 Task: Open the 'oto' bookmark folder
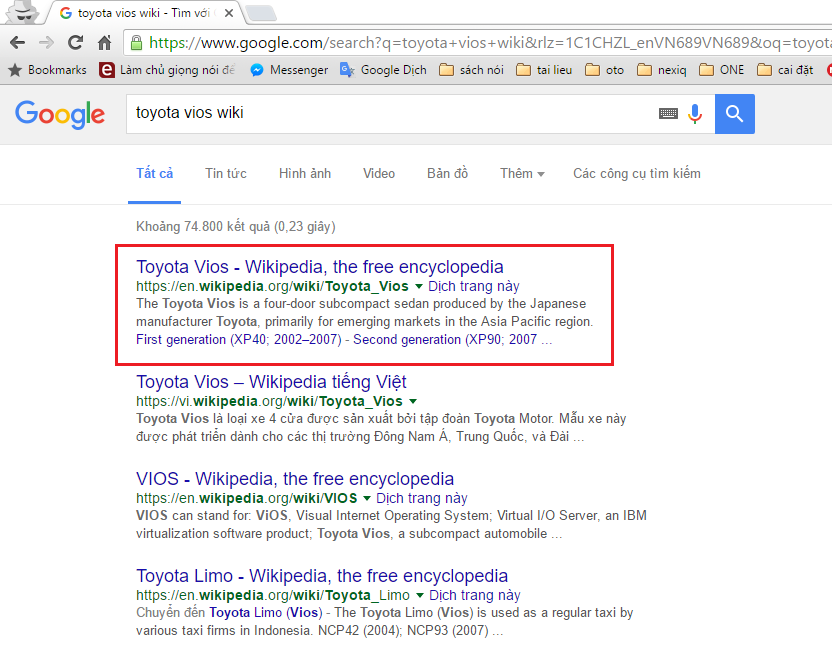[604, 70]
